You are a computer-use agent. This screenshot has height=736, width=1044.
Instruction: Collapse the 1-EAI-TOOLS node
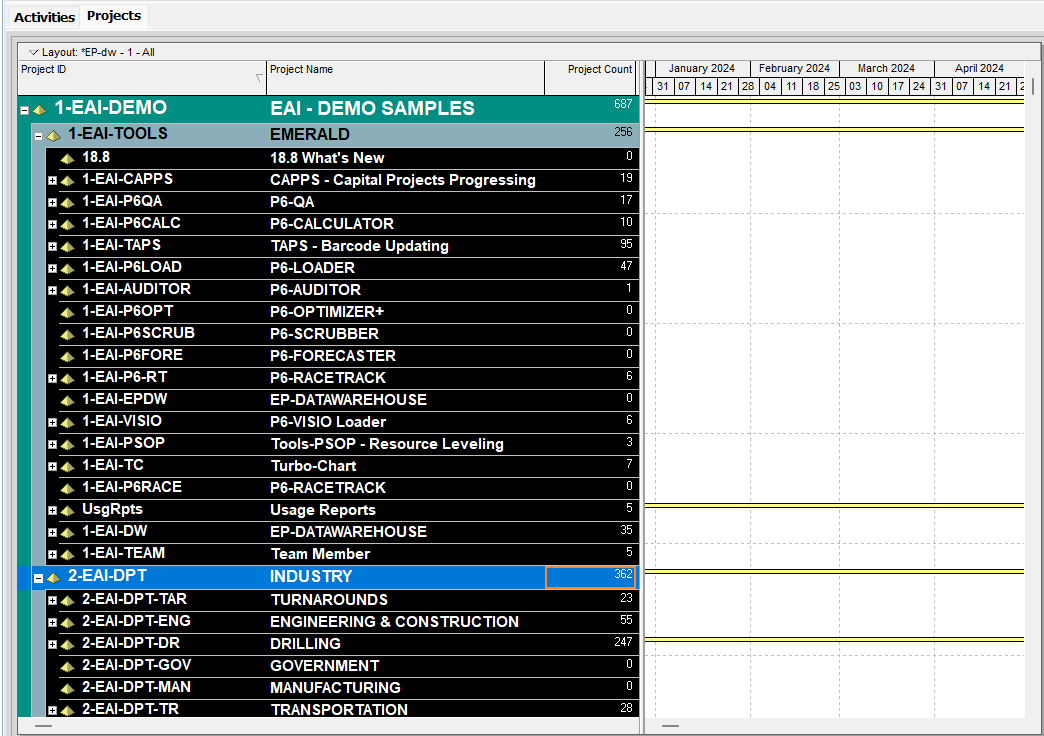click(39, 136)
